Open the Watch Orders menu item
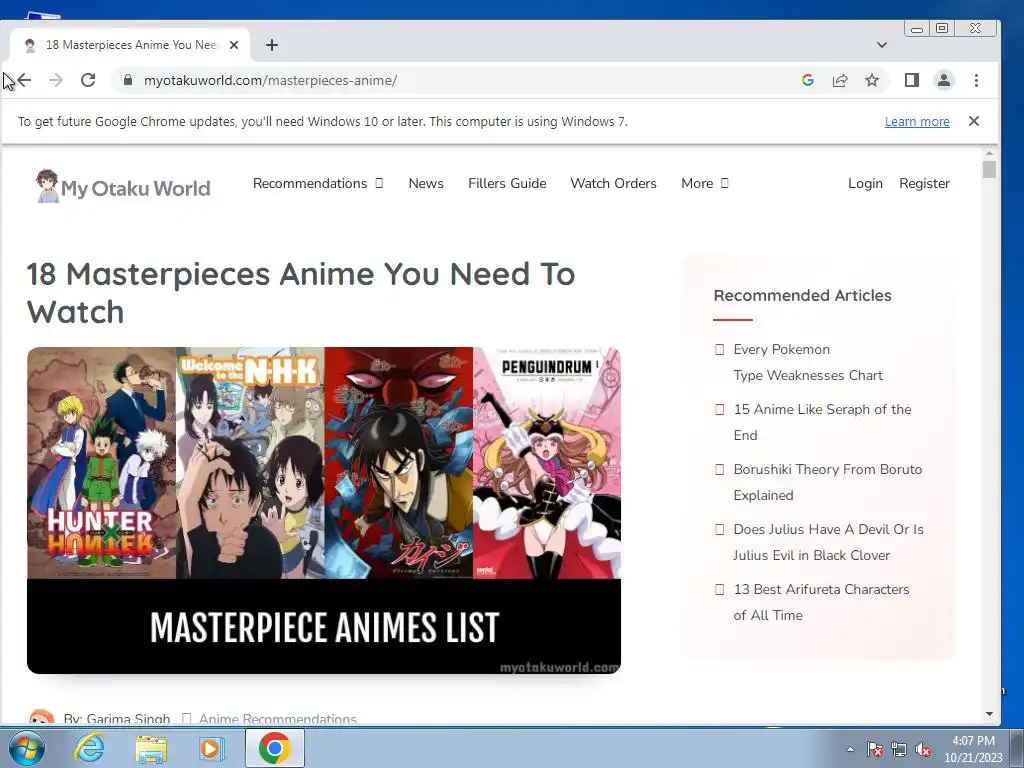The width and height of the screenshot is (1024, 768). [613, 184]
